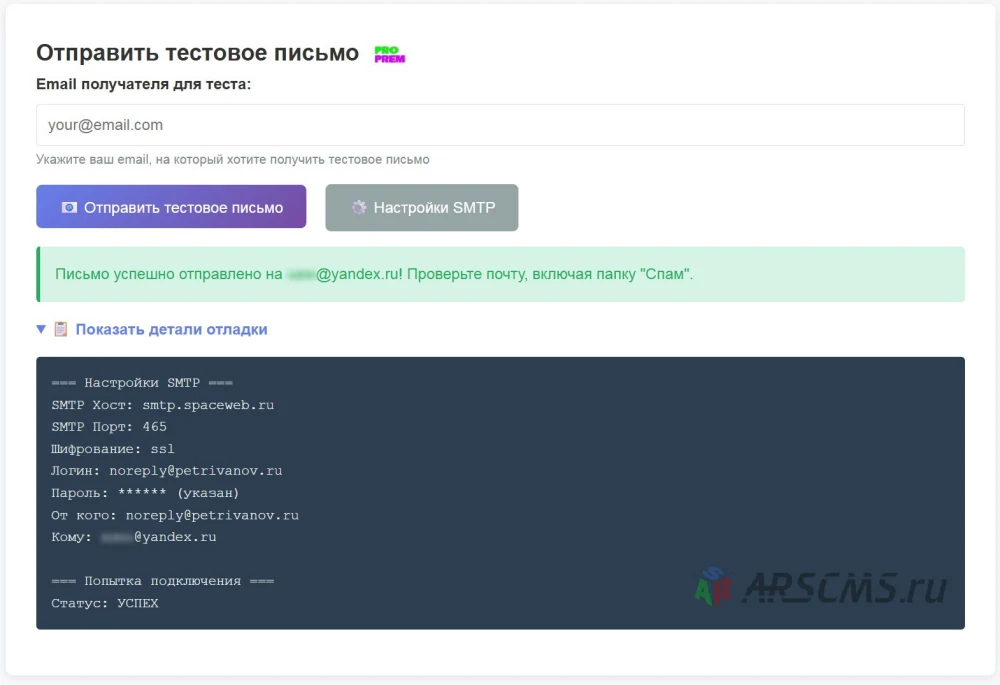The image size is (1000, 685).
Task: Click the line 'Шифрование: ssl'
Action: coord(113,449)
